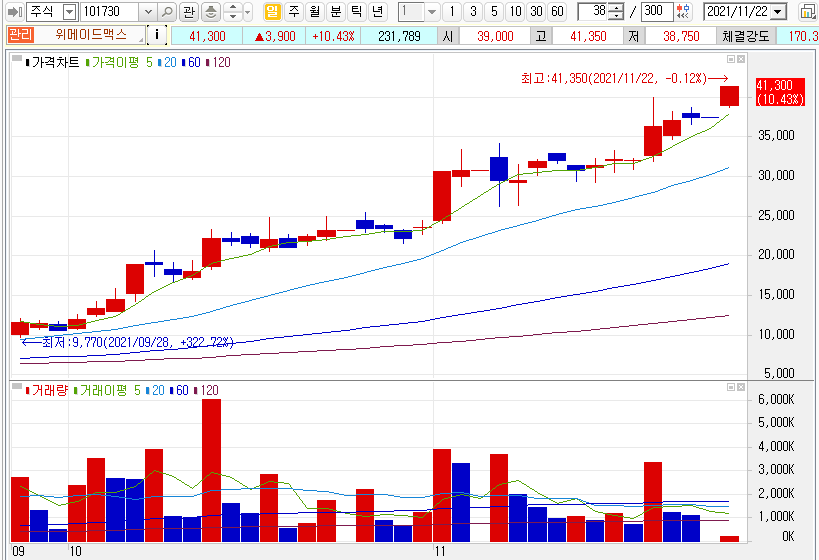
Task: Click the tallest red volume bar
Action: [211, 470]
